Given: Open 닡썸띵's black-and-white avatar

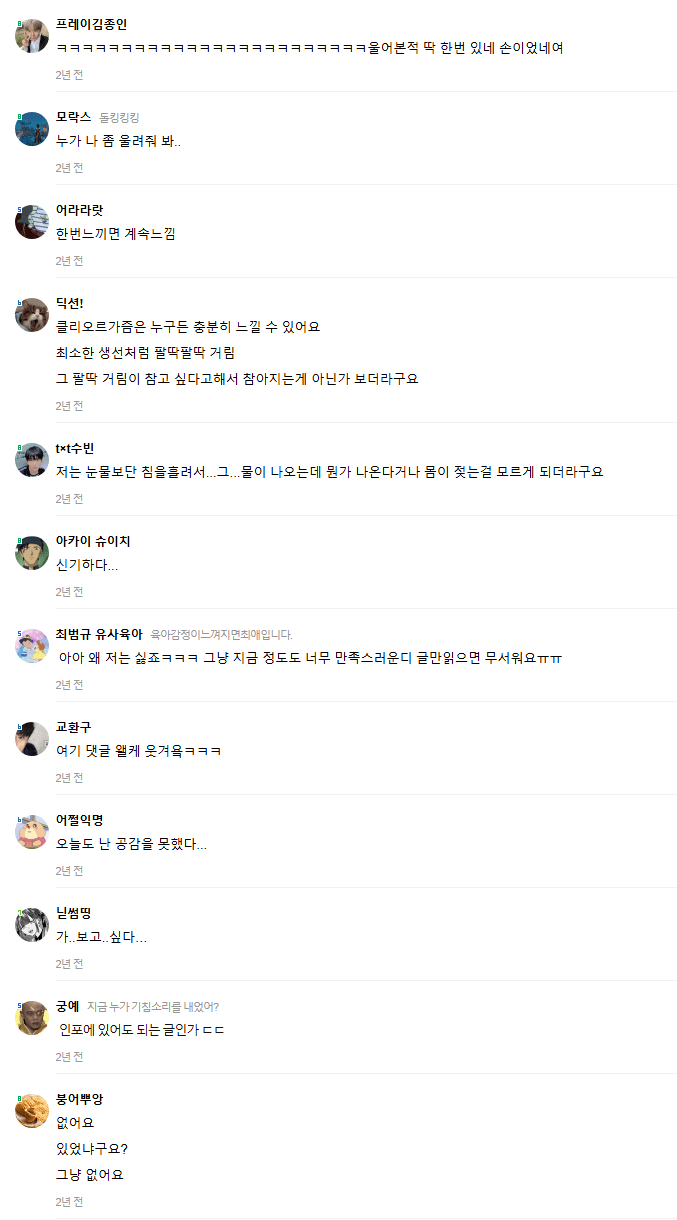Looking at the screenshot, I should (32, 925).
